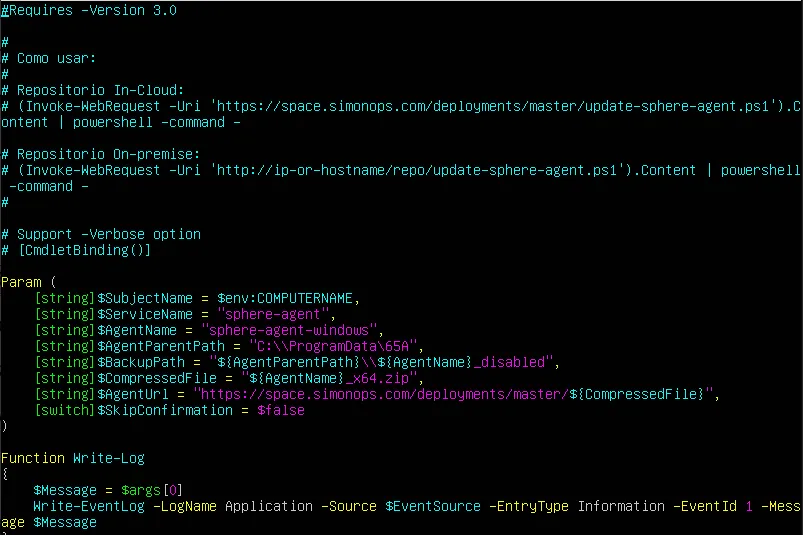This screenshot has height=535, width=803.
Task: Click the '-EventId 1' argument
Action: coord(713,506)
